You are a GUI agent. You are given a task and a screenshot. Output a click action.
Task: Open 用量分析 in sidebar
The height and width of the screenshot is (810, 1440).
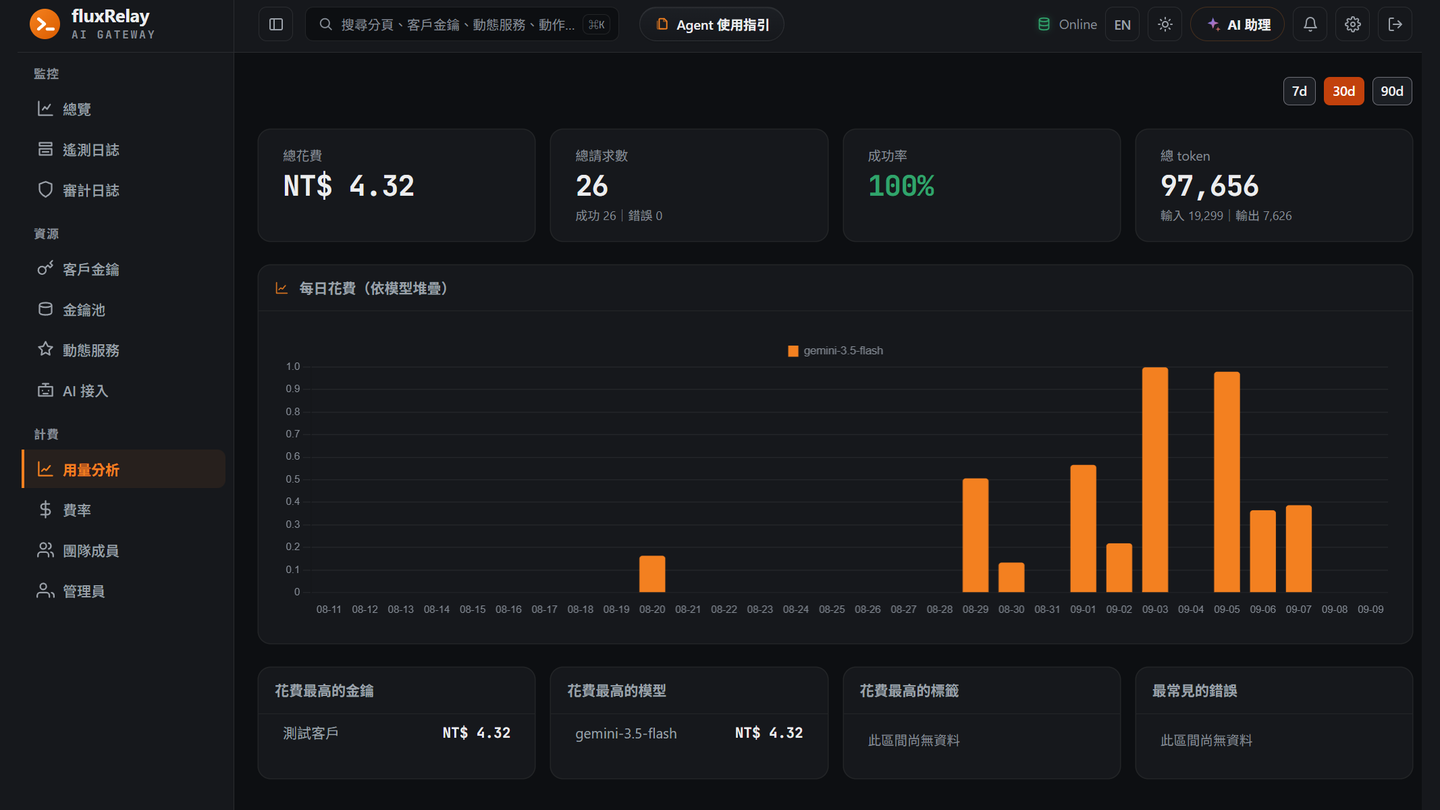123,469
